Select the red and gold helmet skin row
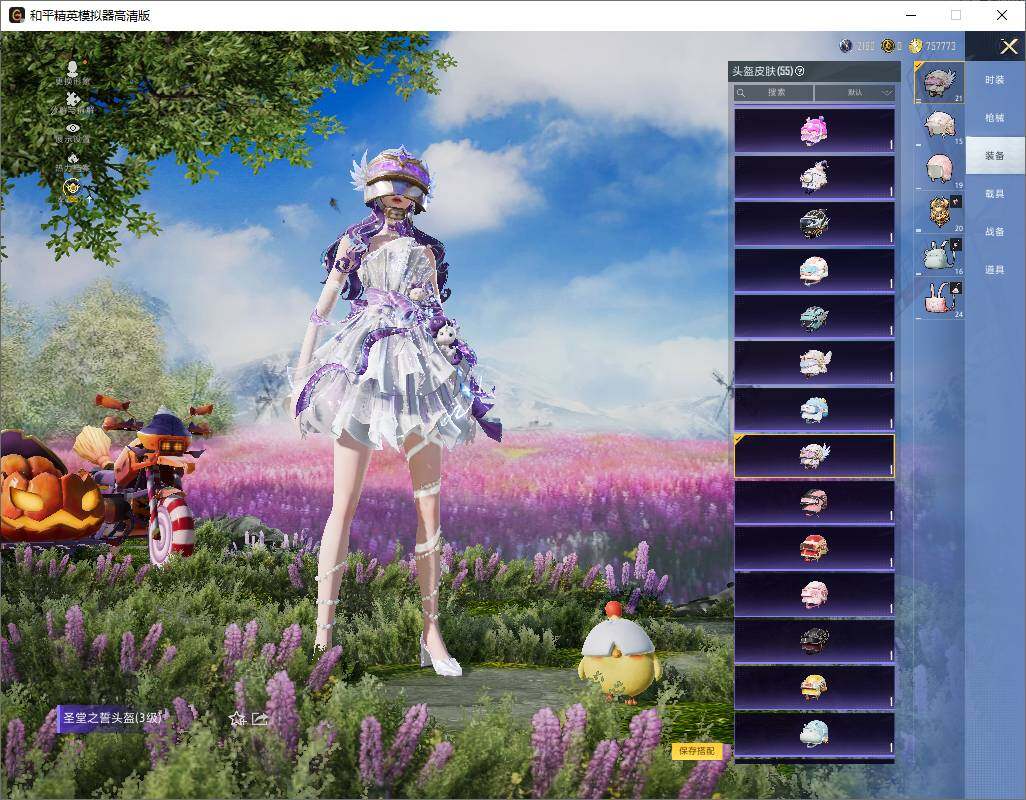 click(814, 549)
